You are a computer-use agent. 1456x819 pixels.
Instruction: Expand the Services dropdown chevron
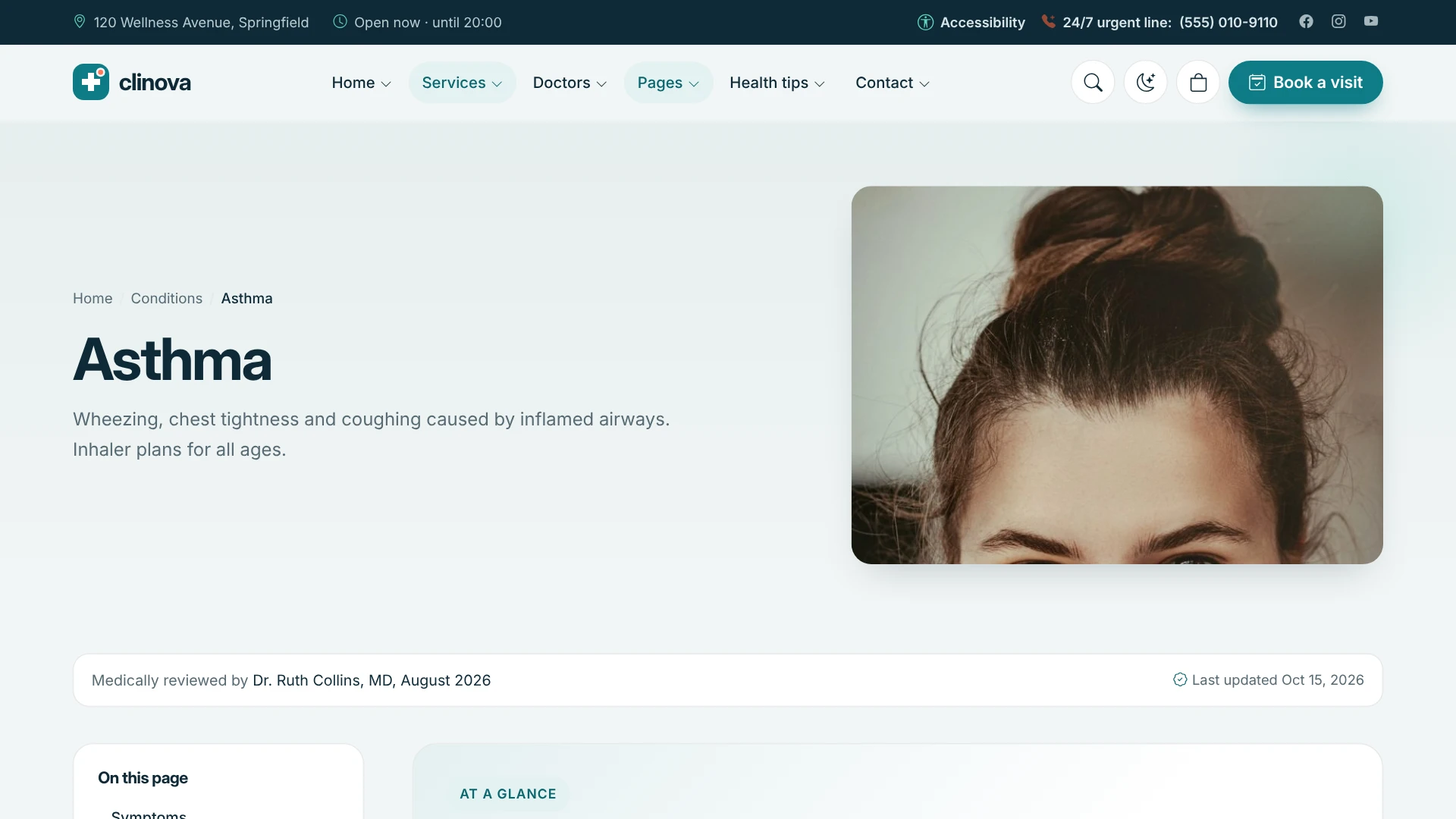[x=497, y=83]
